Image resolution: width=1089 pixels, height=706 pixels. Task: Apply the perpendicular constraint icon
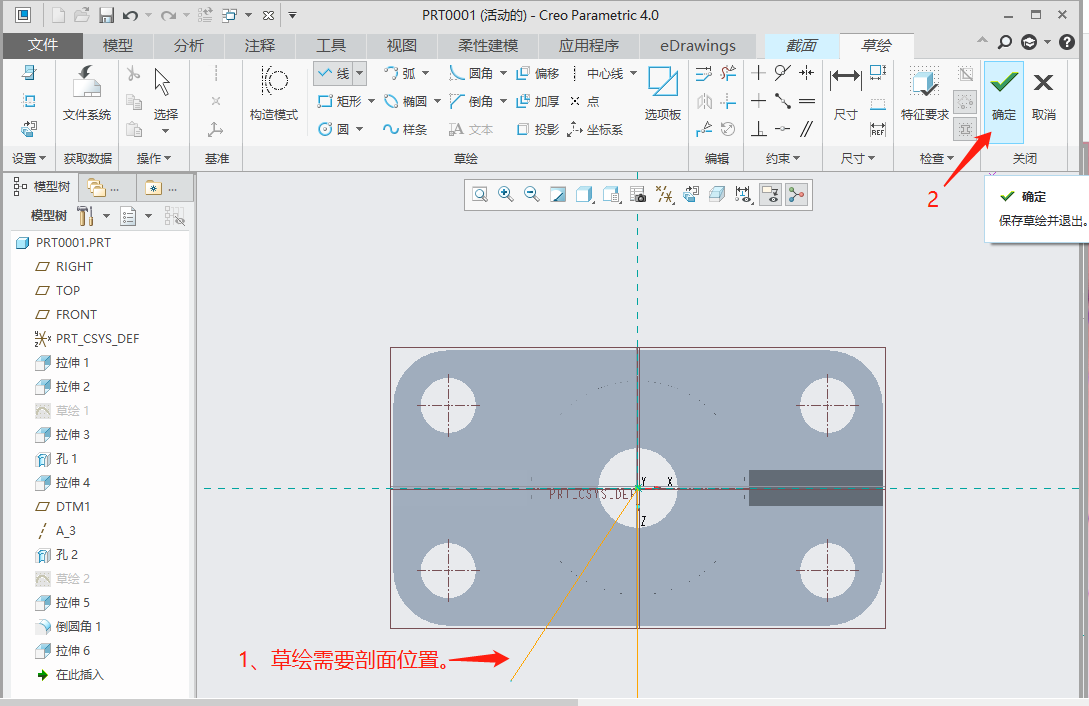coord(758,129)
